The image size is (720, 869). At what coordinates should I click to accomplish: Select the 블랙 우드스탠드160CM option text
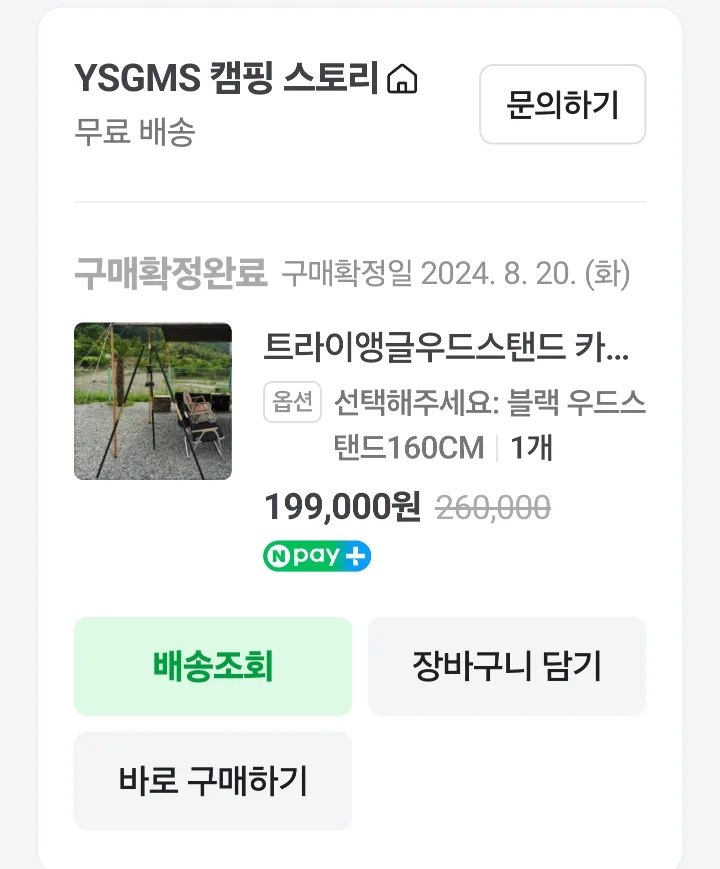point(490,425)
